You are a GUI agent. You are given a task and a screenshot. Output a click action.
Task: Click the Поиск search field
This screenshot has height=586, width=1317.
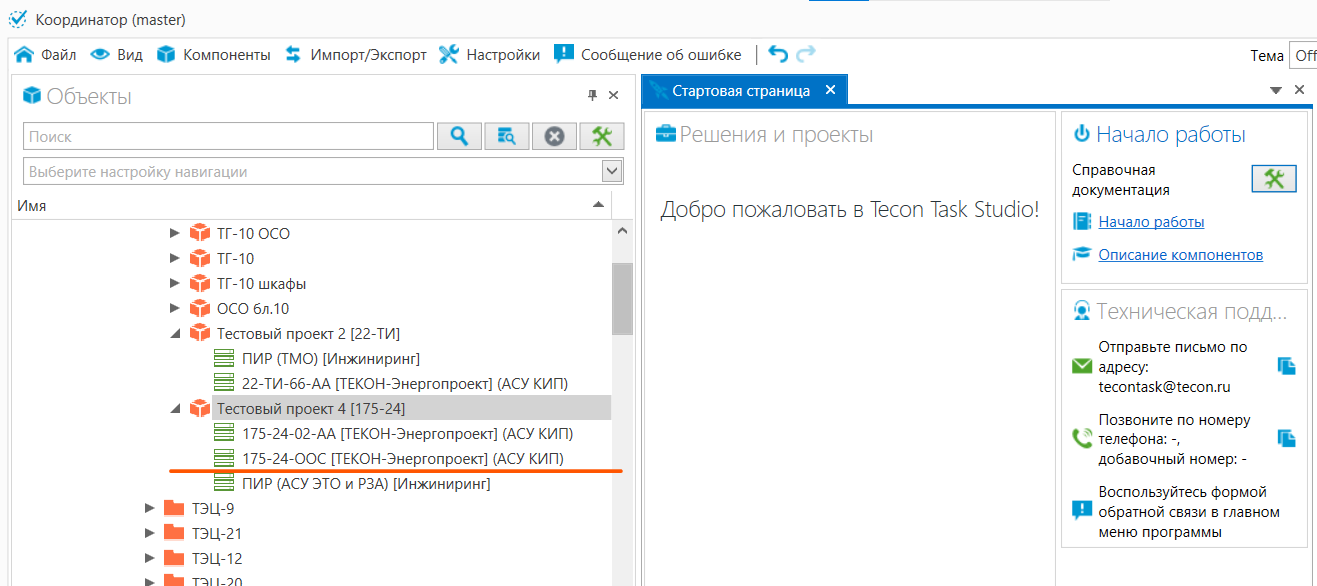pos(228,137)
